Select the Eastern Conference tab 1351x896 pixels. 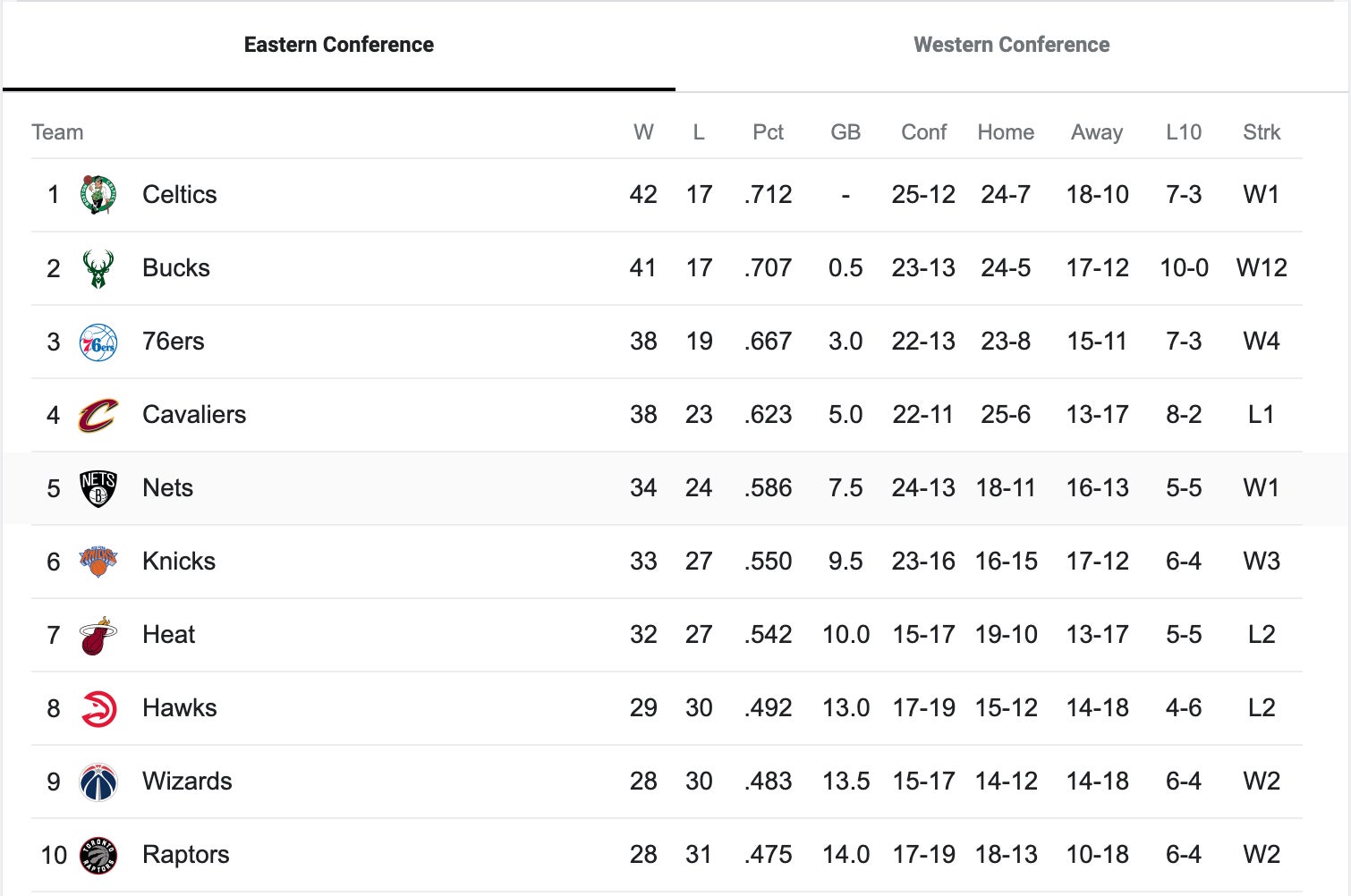point(338,45)
